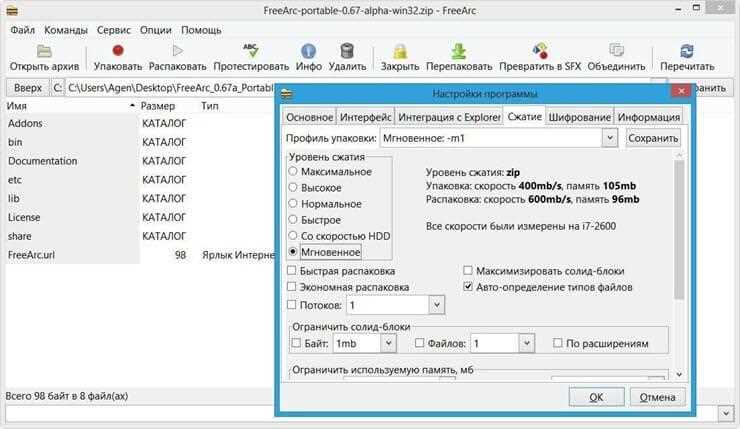Select Со скоростью HDD option
This screenshot has width=740, height=429.
(x=293, y=236)
